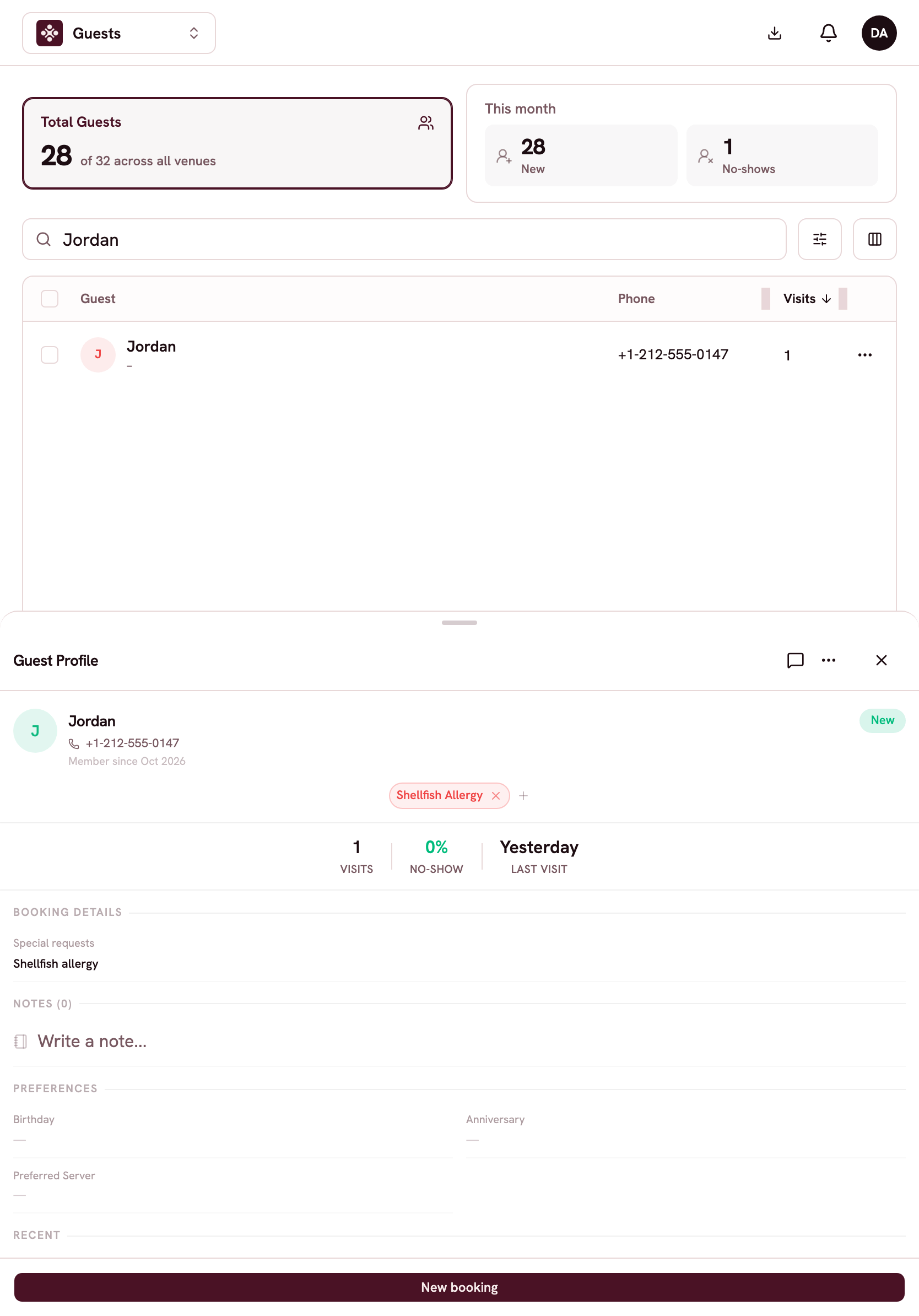Click the New status badge
Screen dimensions: 919x1316
coord(882,720)
